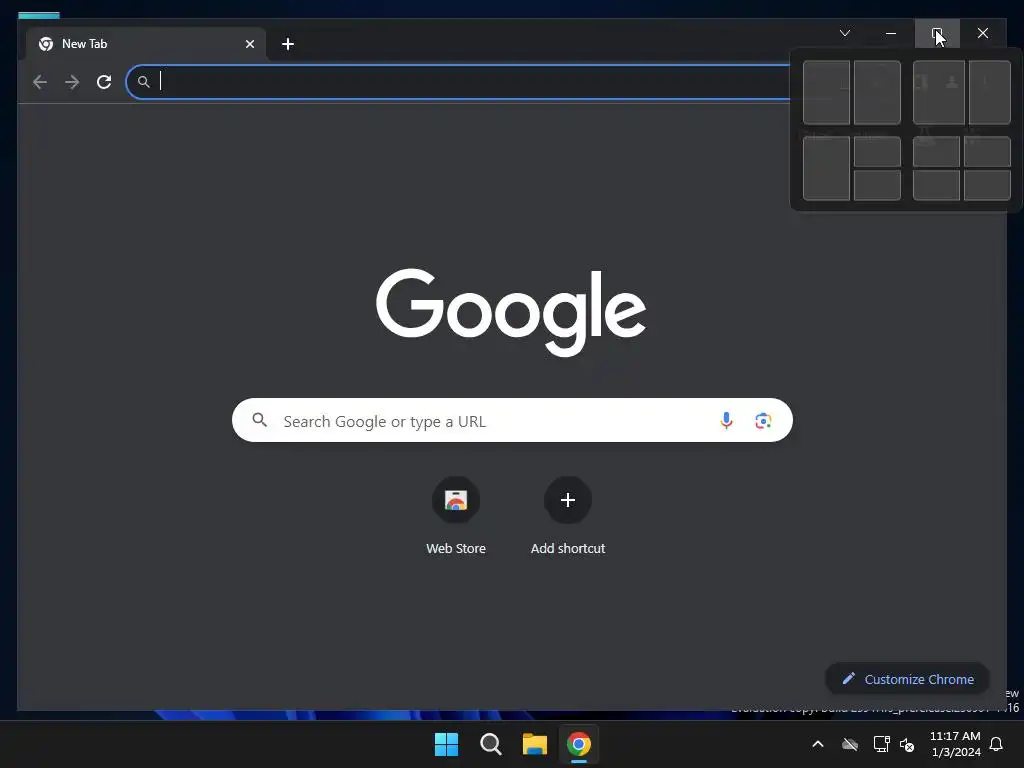Click the maximize button of Chrome
This screenshot has width=1024, height=768.
[x=937, y=33]
